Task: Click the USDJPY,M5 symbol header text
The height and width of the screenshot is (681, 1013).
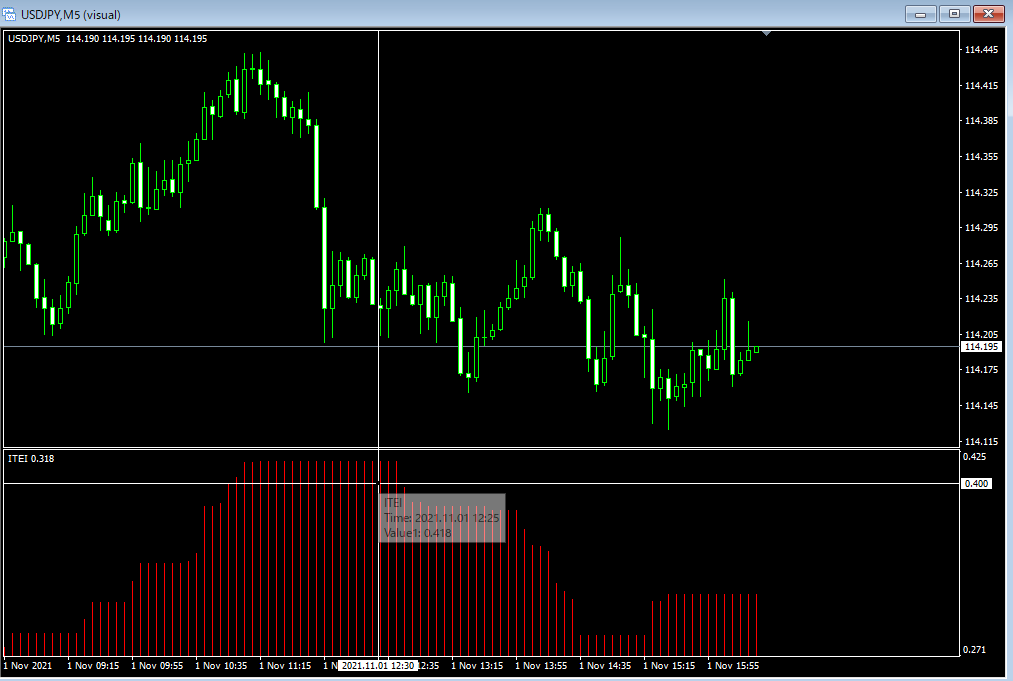Action: coord(34,38)
